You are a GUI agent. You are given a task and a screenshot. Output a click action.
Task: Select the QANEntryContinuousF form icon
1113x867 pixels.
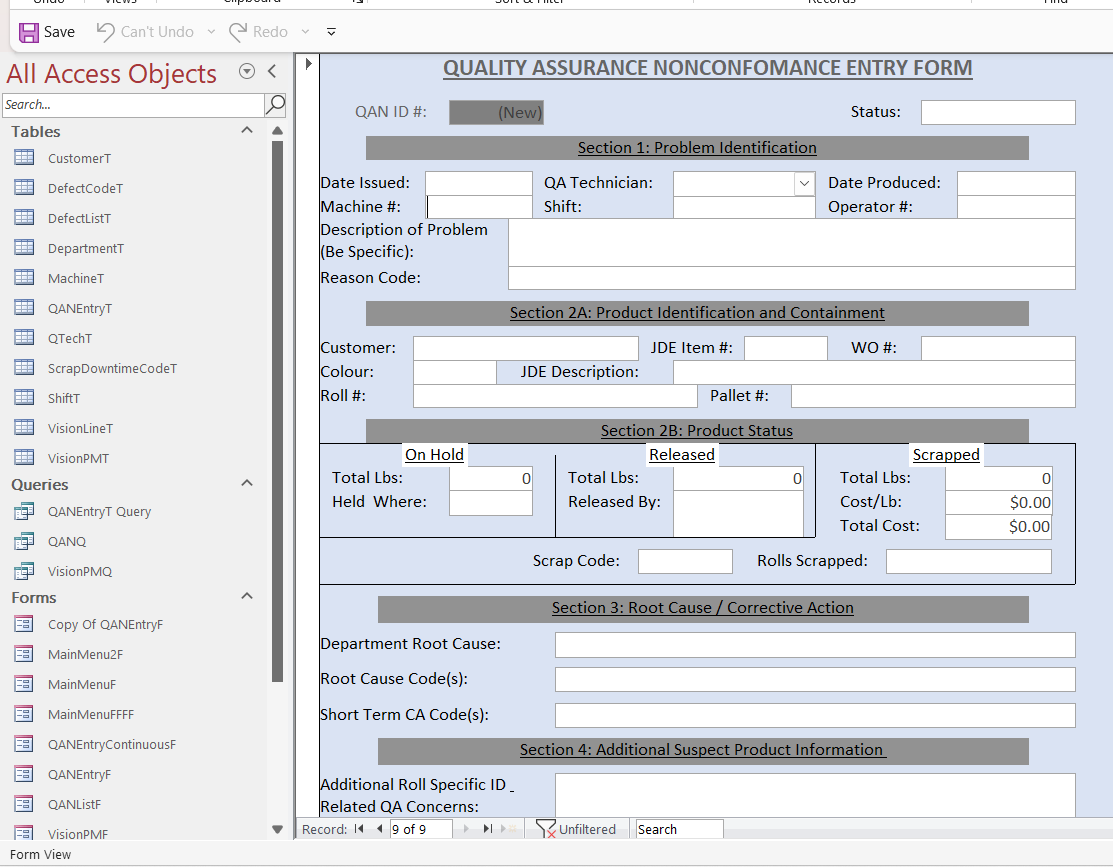click(x=24, y=743)
